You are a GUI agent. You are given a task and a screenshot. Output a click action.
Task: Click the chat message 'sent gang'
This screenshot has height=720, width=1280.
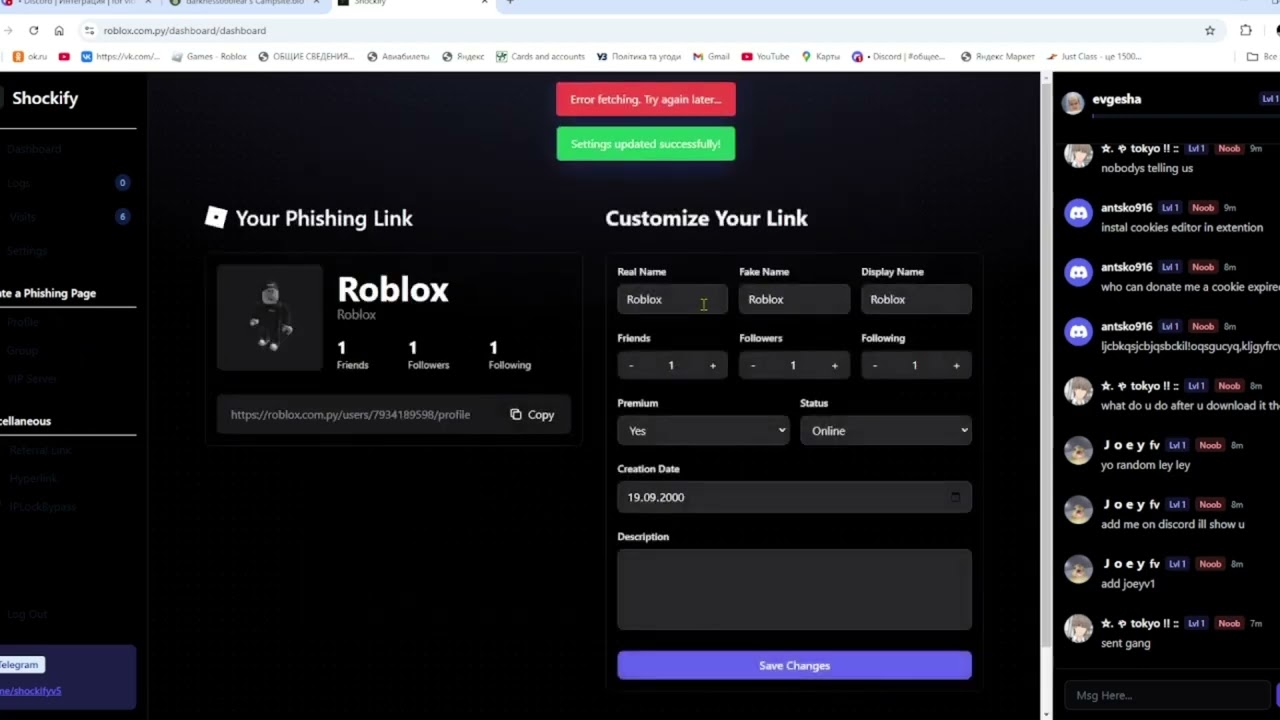click(1126, 643)
